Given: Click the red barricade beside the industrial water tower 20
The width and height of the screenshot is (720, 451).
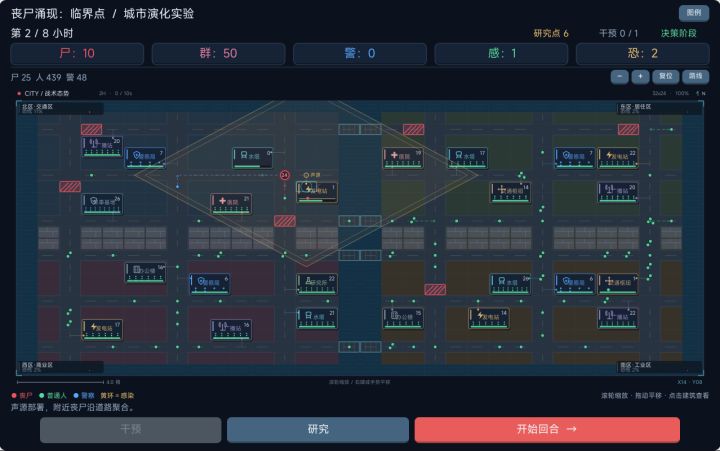Looking at the screenshot, I should point(435,289).
